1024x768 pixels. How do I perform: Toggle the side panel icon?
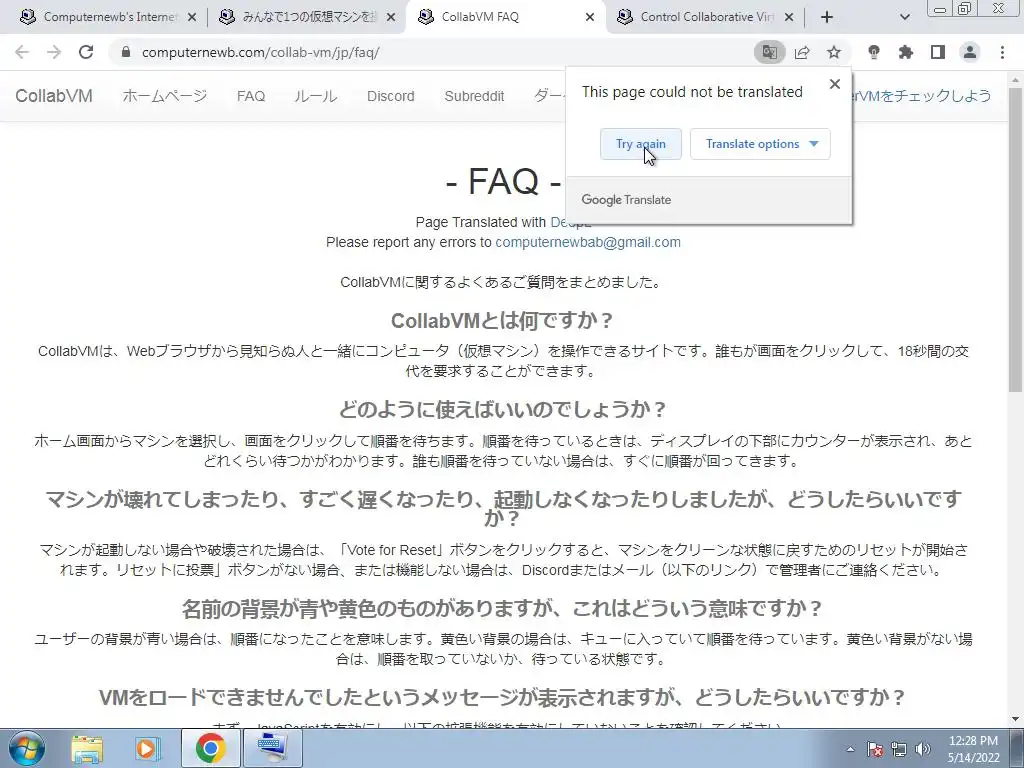click(x=938, y=52)
